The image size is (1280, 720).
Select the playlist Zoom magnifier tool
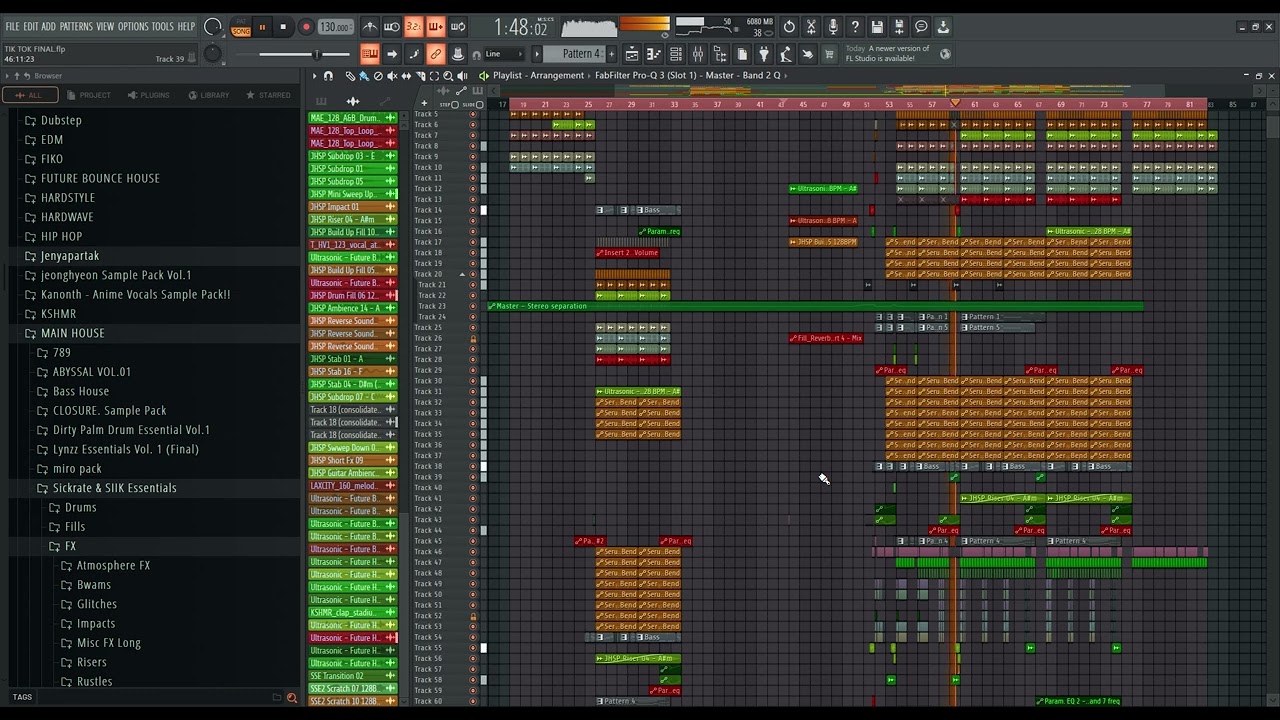click(448, 76)
